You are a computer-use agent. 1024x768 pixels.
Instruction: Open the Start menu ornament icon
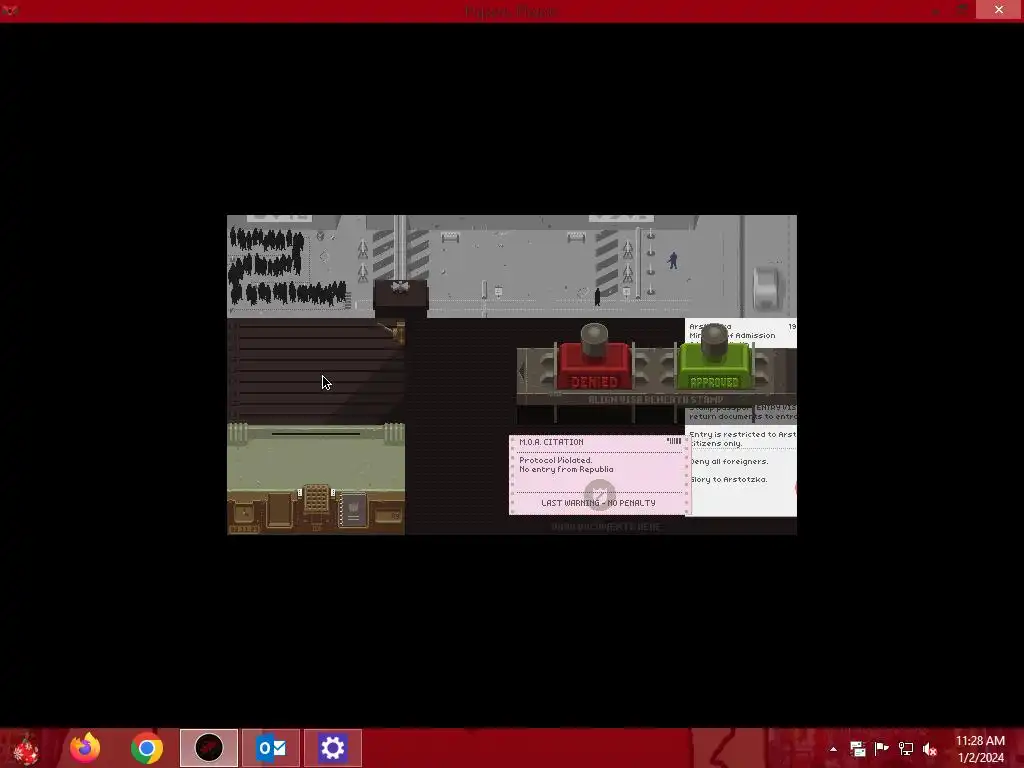25,748
